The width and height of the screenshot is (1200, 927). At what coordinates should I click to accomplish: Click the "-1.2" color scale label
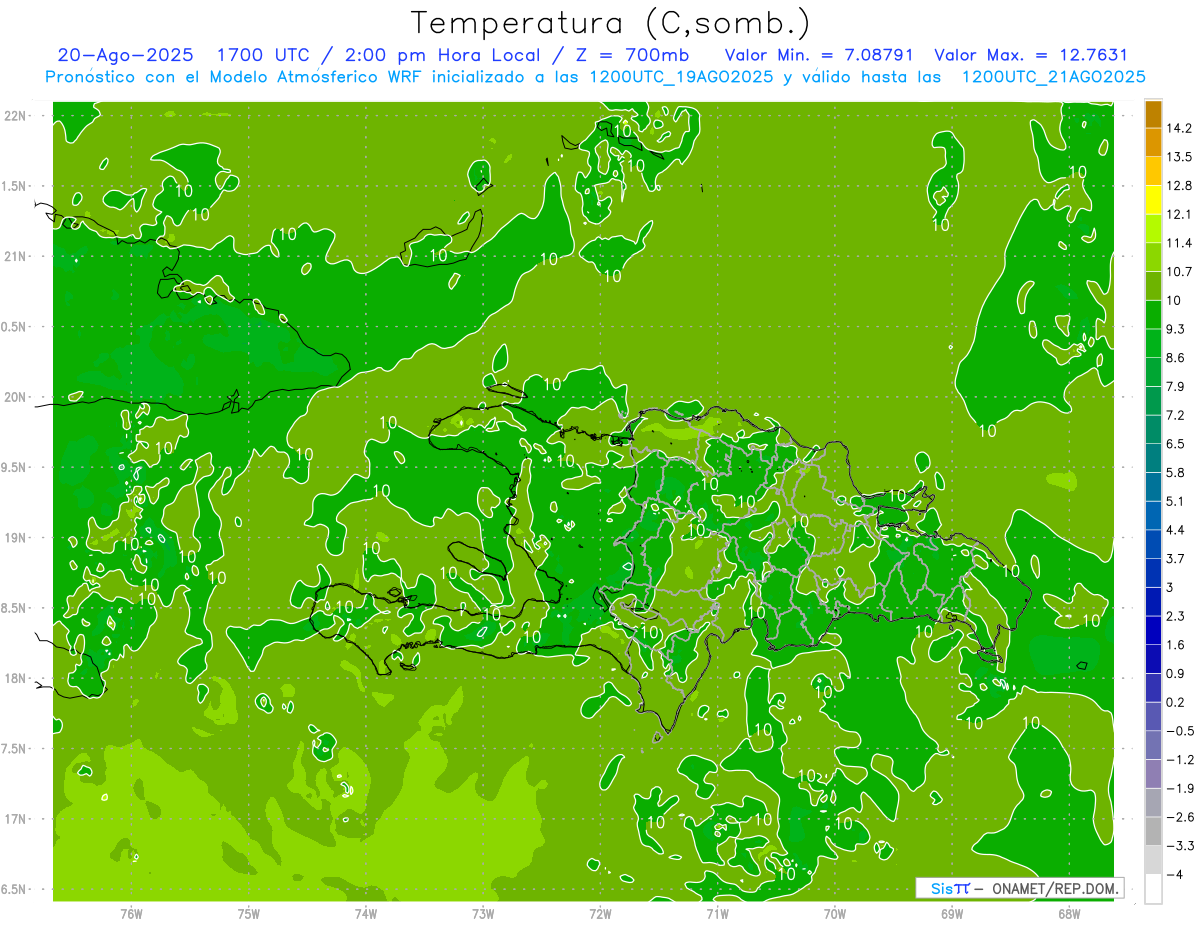coord(1179,760)
